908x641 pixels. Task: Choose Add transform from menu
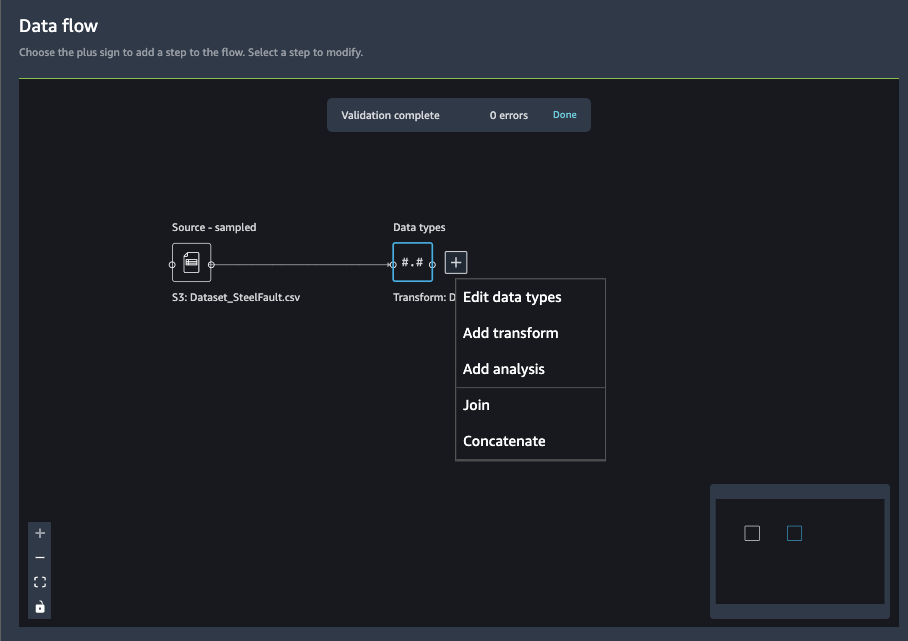click(x=530, y=333)
